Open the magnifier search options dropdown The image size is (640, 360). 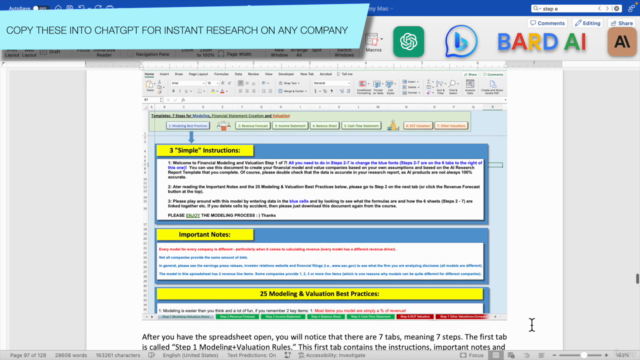click(x=537, y=9)
